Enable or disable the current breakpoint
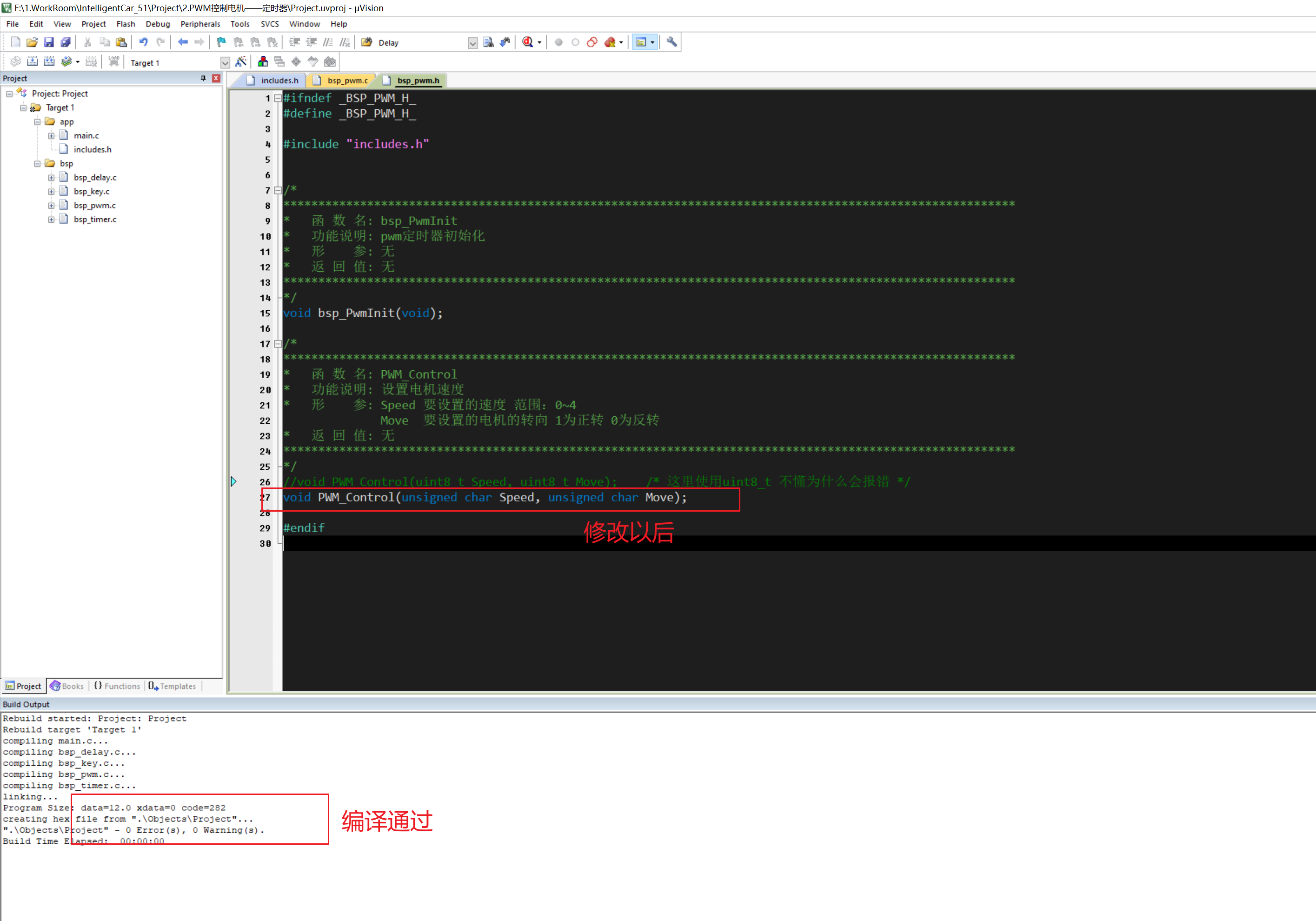 [x=576, y=42]
